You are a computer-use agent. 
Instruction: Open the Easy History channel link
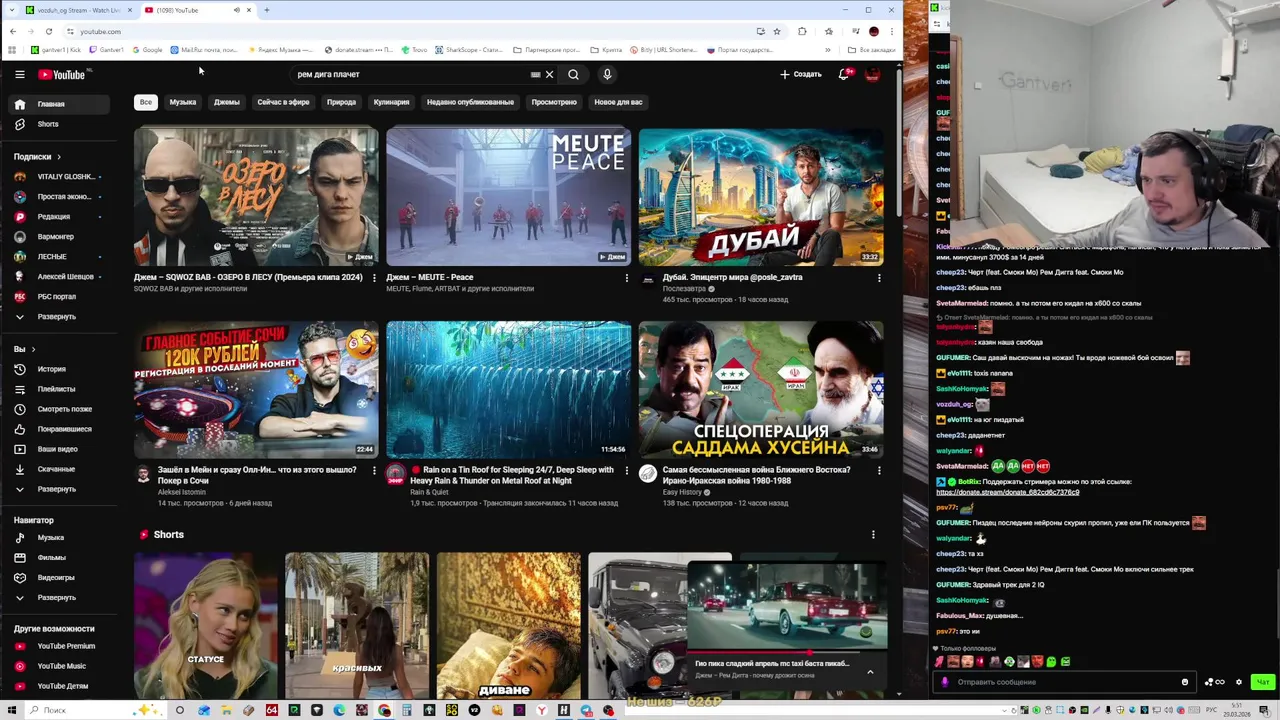pyautogui.click(x=682, y=492)
